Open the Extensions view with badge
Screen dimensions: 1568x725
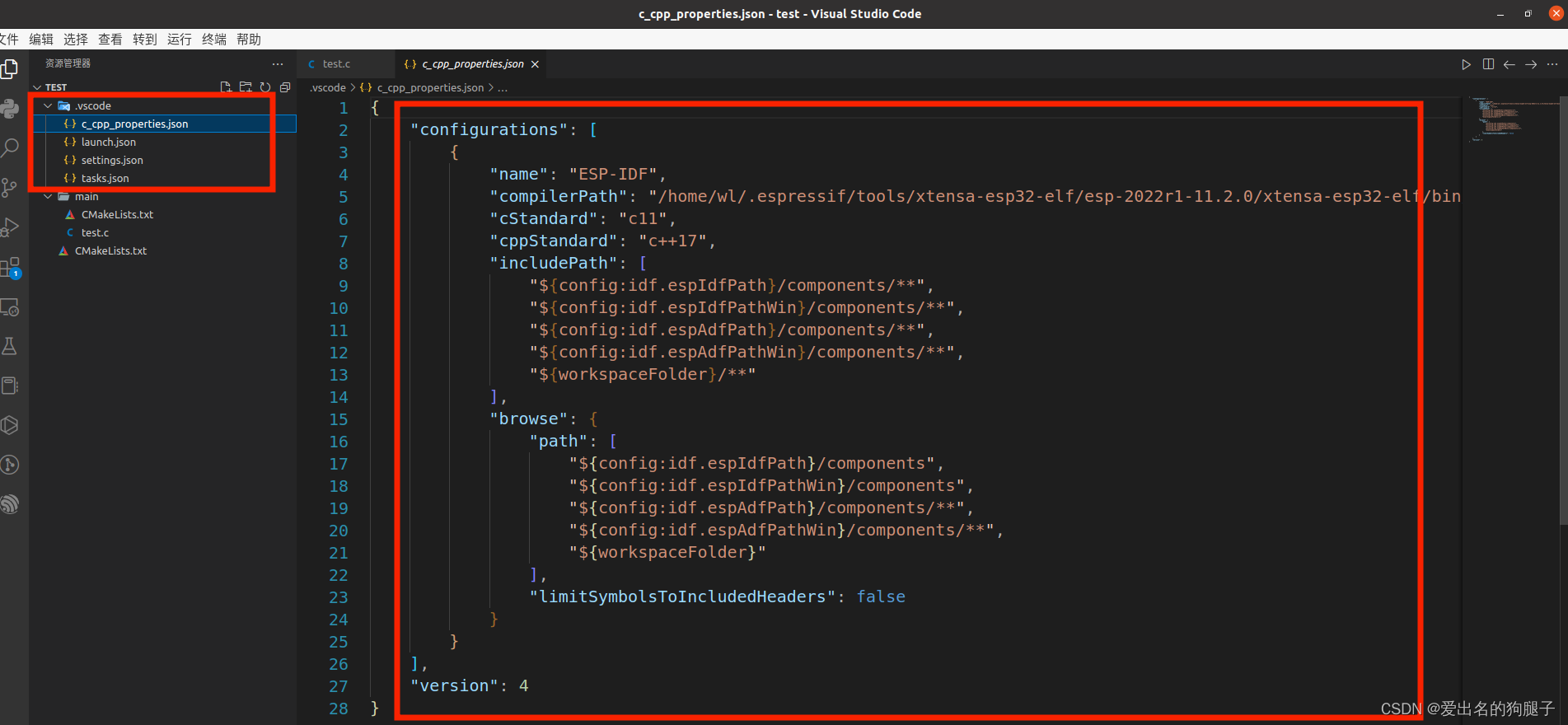click(9, 267)
